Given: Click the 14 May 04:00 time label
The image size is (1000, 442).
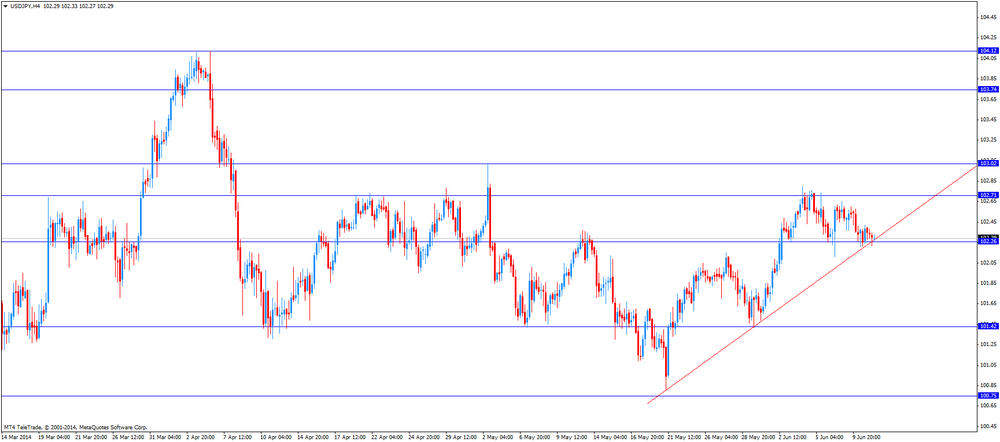Looking at the screenshot, I should 610,438.
